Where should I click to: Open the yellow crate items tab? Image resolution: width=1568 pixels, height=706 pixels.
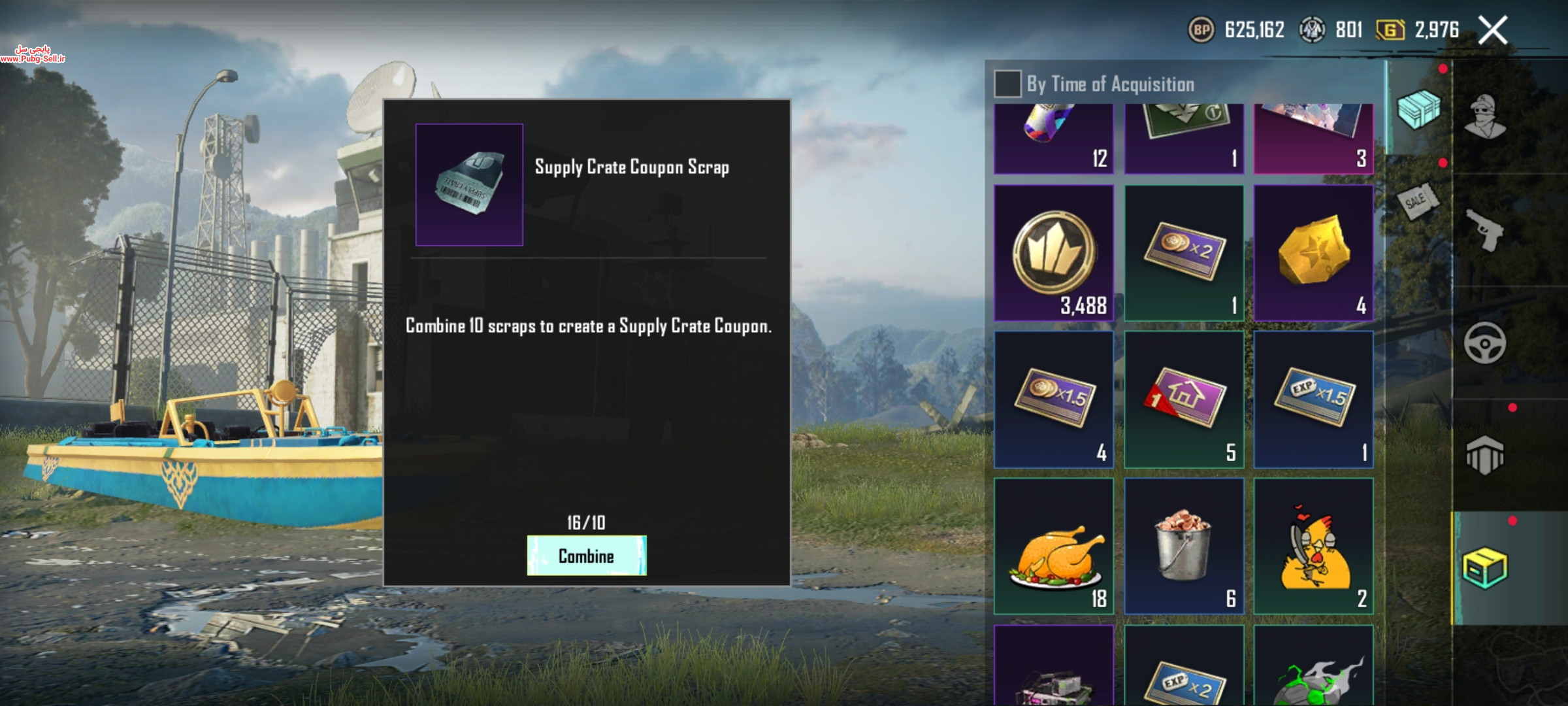point(1484,567)
